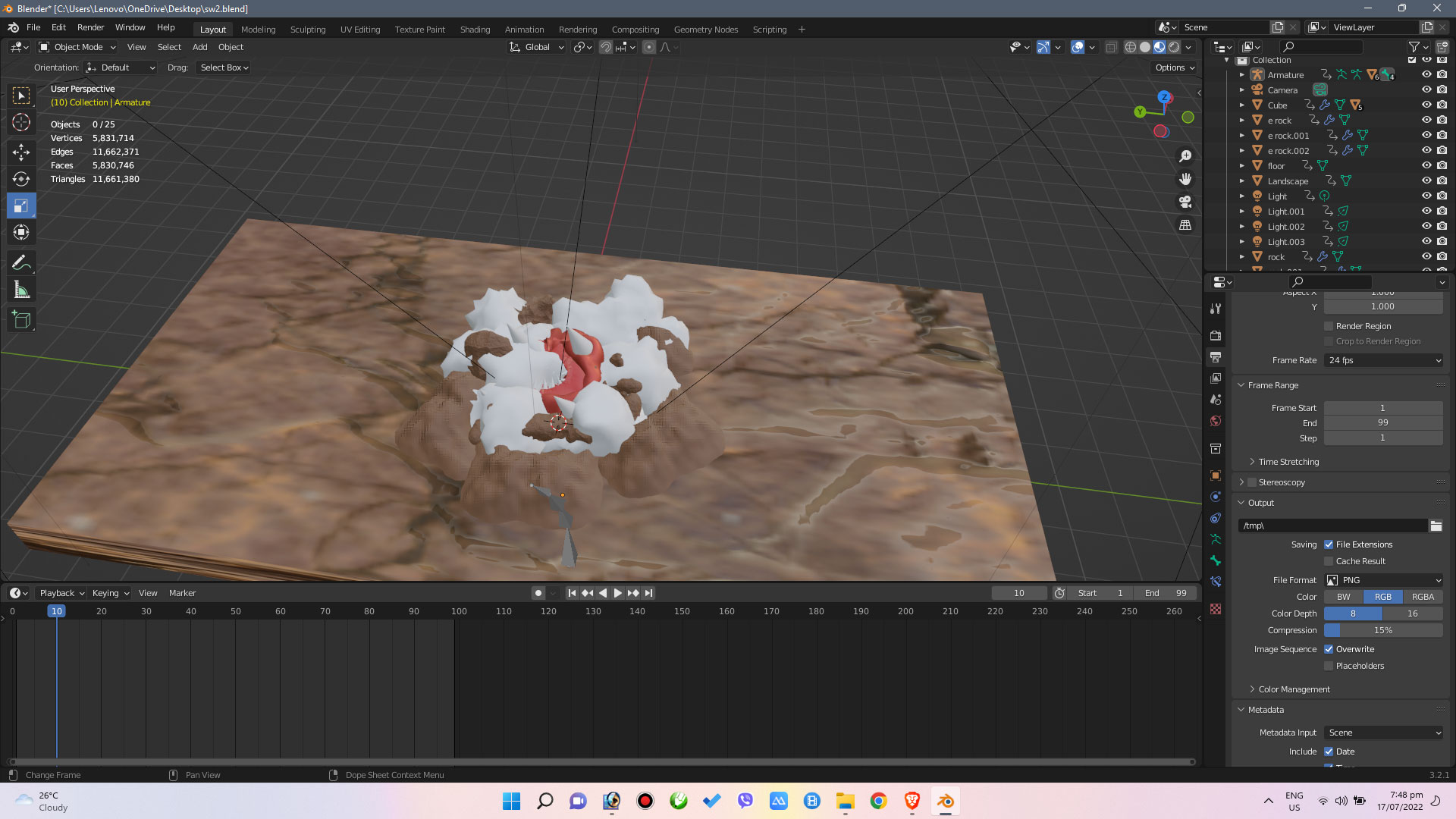Open the Object properties tab
1456x819 pixels.
[x=1216, y=475]
